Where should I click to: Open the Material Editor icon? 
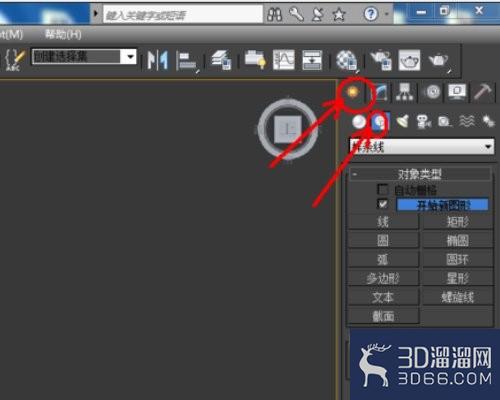(347, 60)
